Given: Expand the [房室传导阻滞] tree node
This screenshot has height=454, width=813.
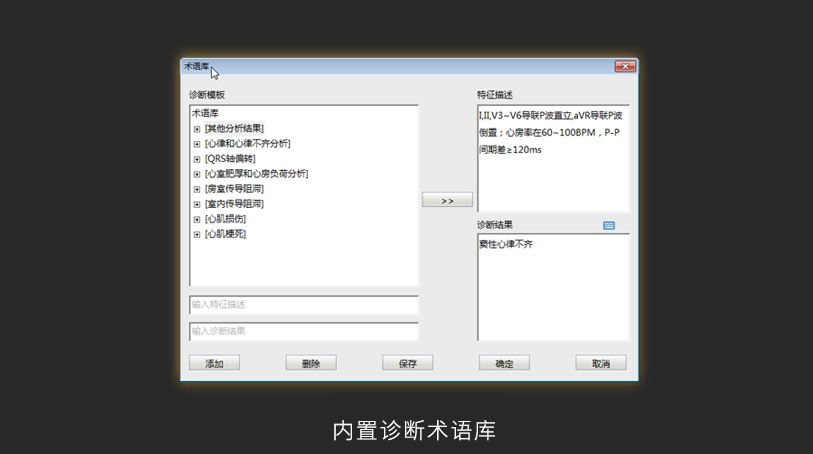Looking at the screenshot, I should pyautogui.click(x=197, y=189).
